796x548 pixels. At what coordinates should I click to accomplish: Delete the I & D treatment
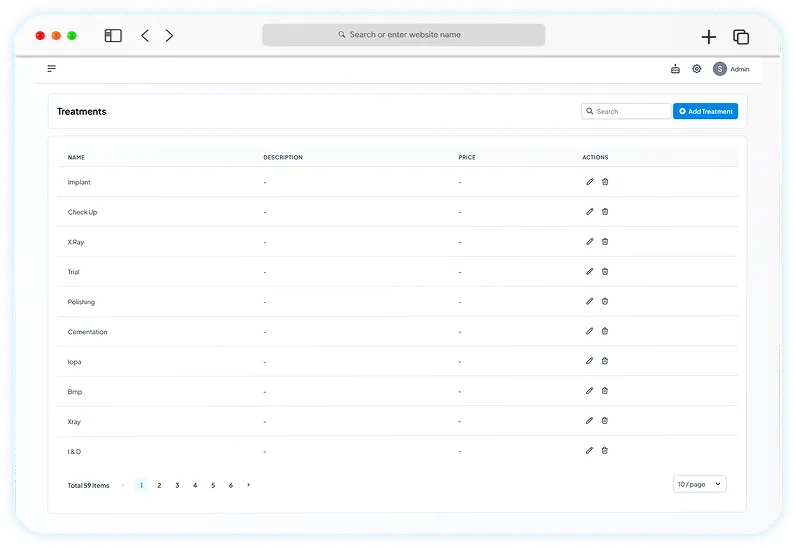605,450
